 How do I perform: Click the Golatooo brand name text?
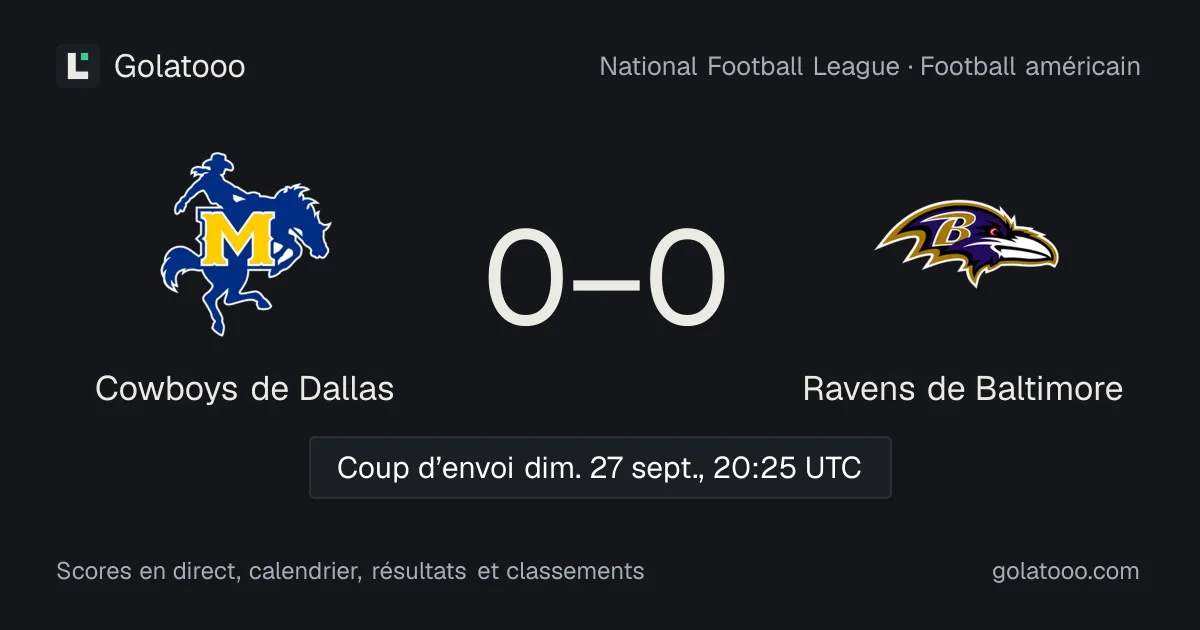(180, 66)
